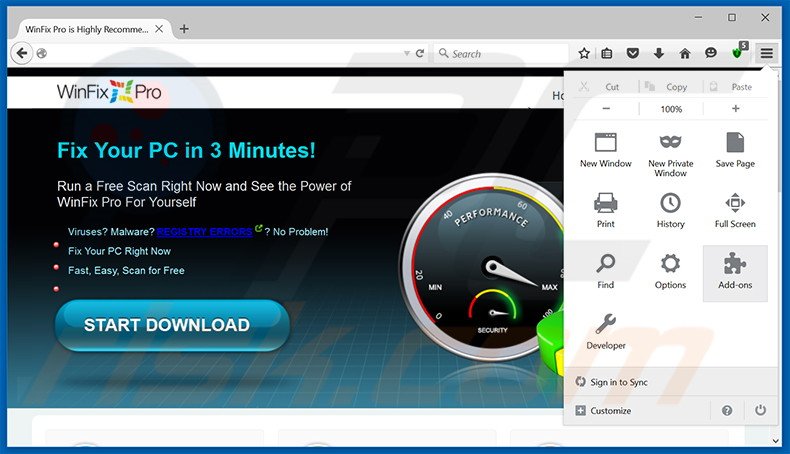The width and height of the screenshot is (790, 454).
Task: Reload the current page
Action: coord(420,53)
